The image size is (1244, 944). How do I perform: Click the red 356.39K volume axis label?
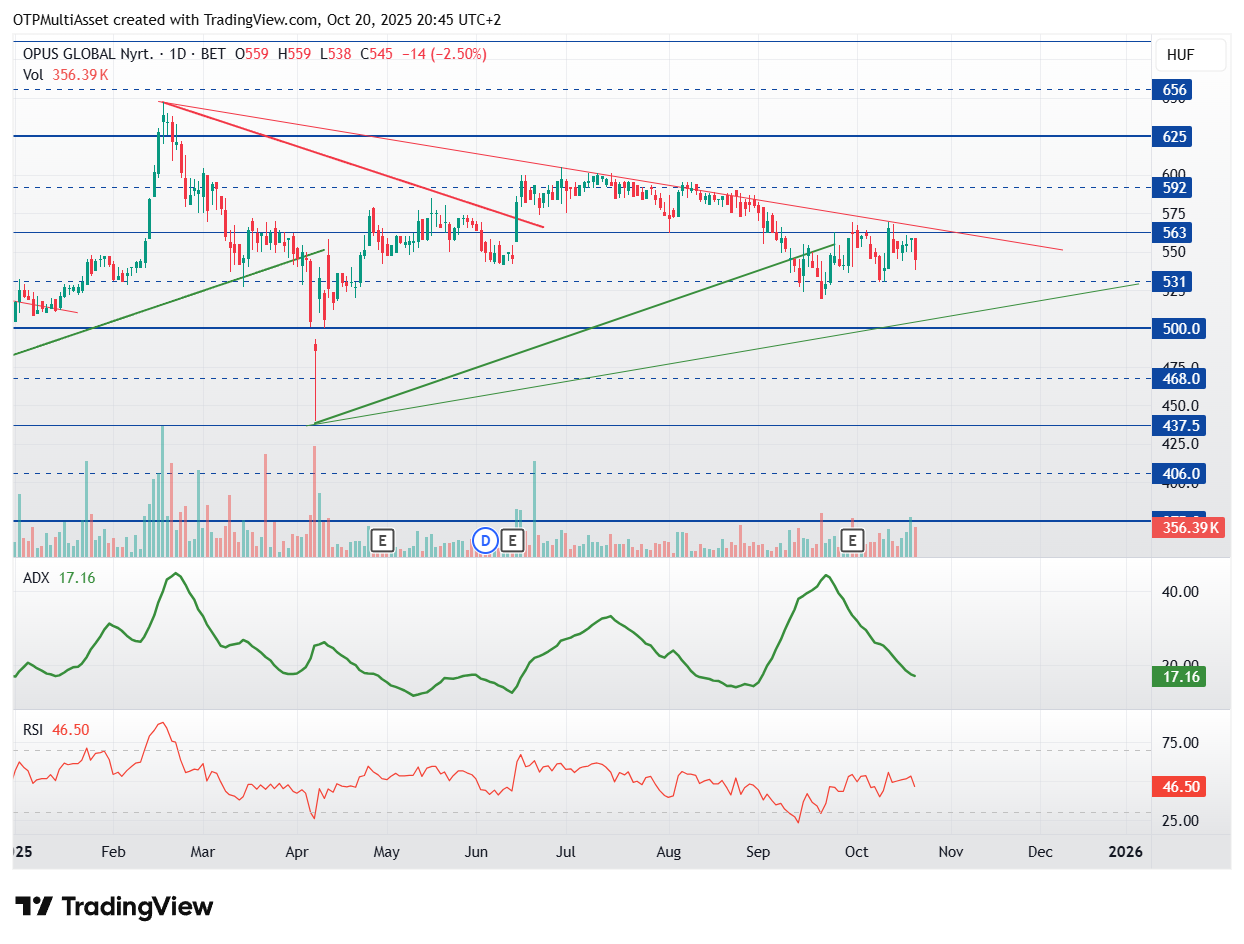click(x=1189, y=527)
